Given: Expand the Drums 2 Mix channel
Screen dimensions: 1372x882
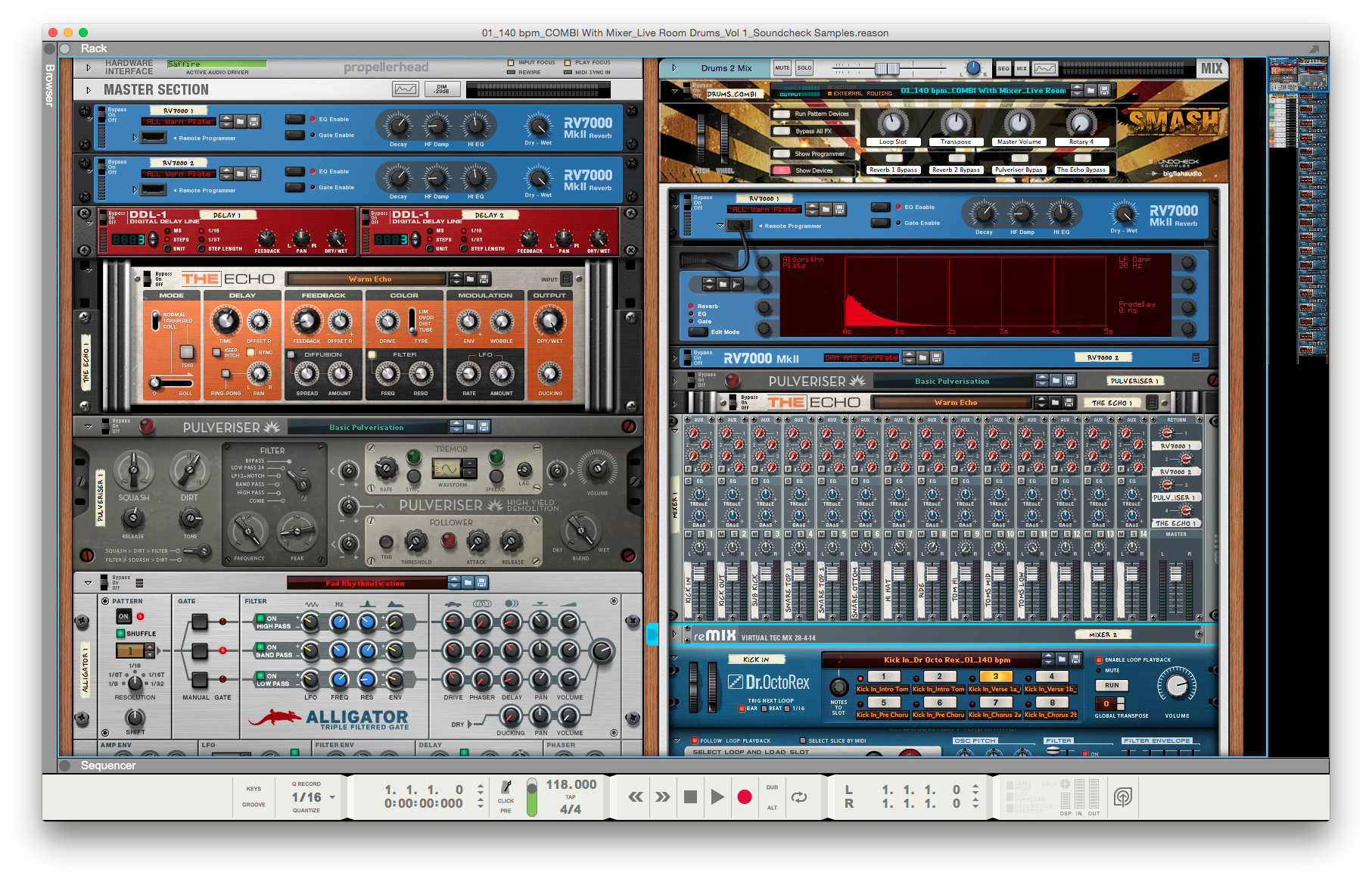Looking at the screenshot, I should (x=674, y=67).
